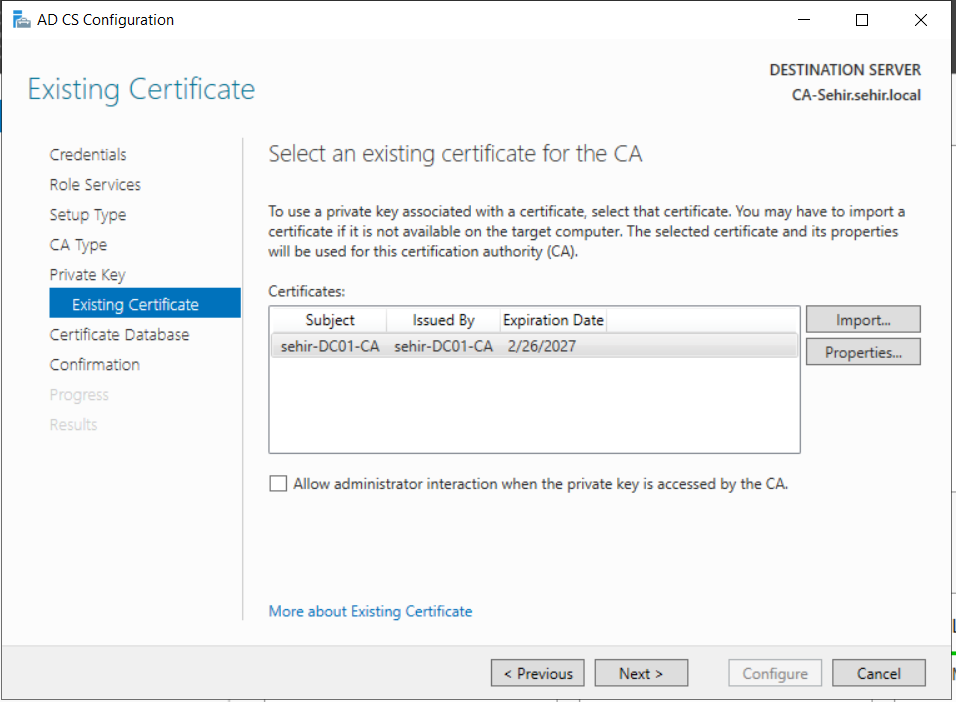Go to the Credentials step

click(88, 155)
